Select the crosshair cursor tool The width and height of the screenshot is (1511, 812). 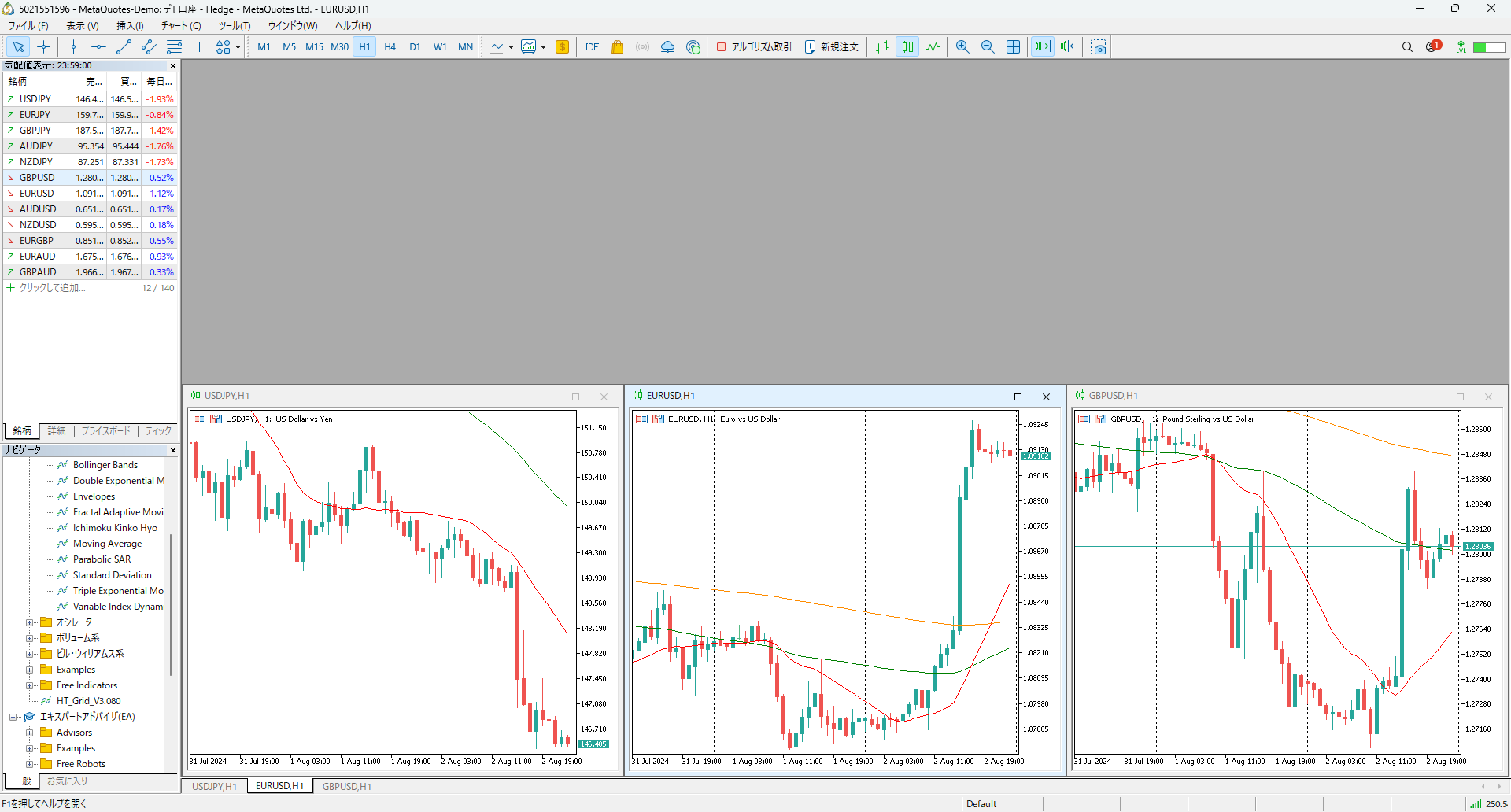pyautogui.click(x=44, y=47)
